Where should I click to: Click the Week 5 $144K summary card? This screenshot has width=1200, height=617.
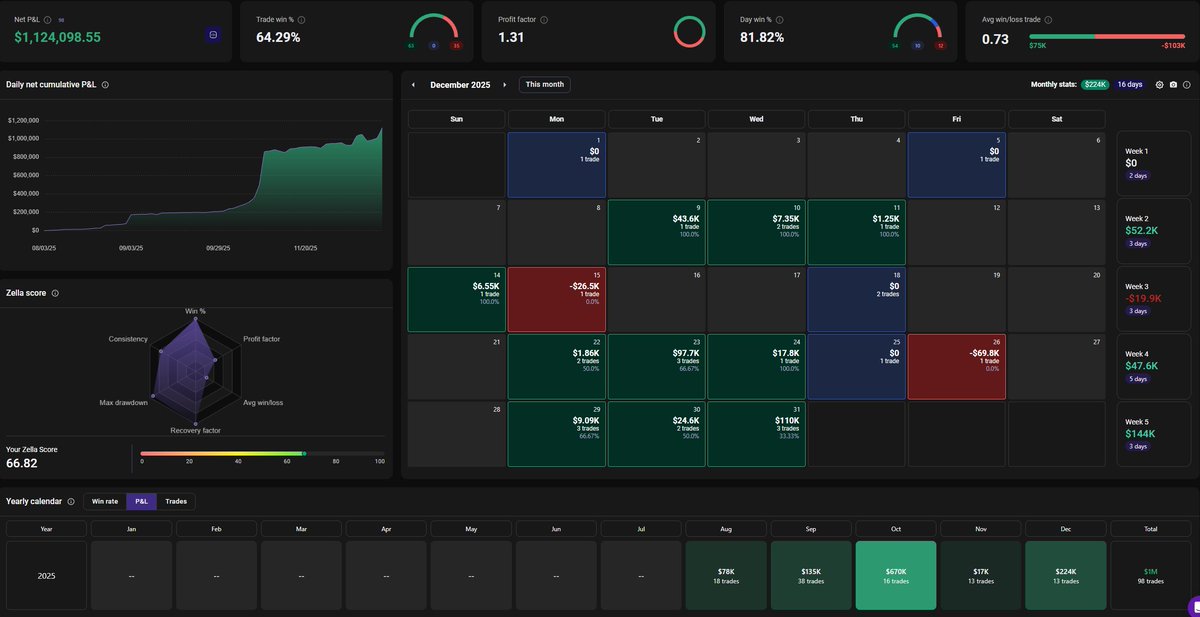[1152, 434]
